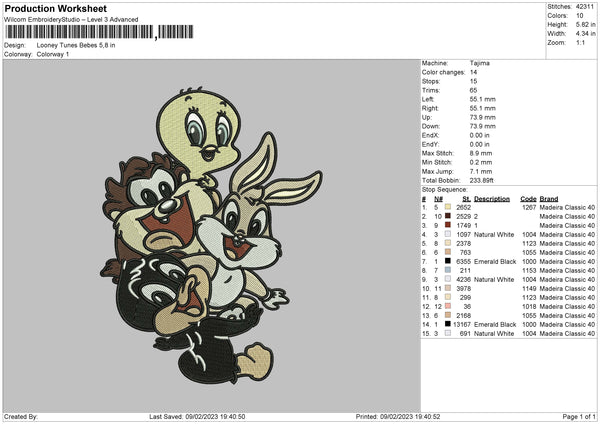
Task: Select Madeira Classic 40 in the 13167-stitch row
Action: coord(567,325)
